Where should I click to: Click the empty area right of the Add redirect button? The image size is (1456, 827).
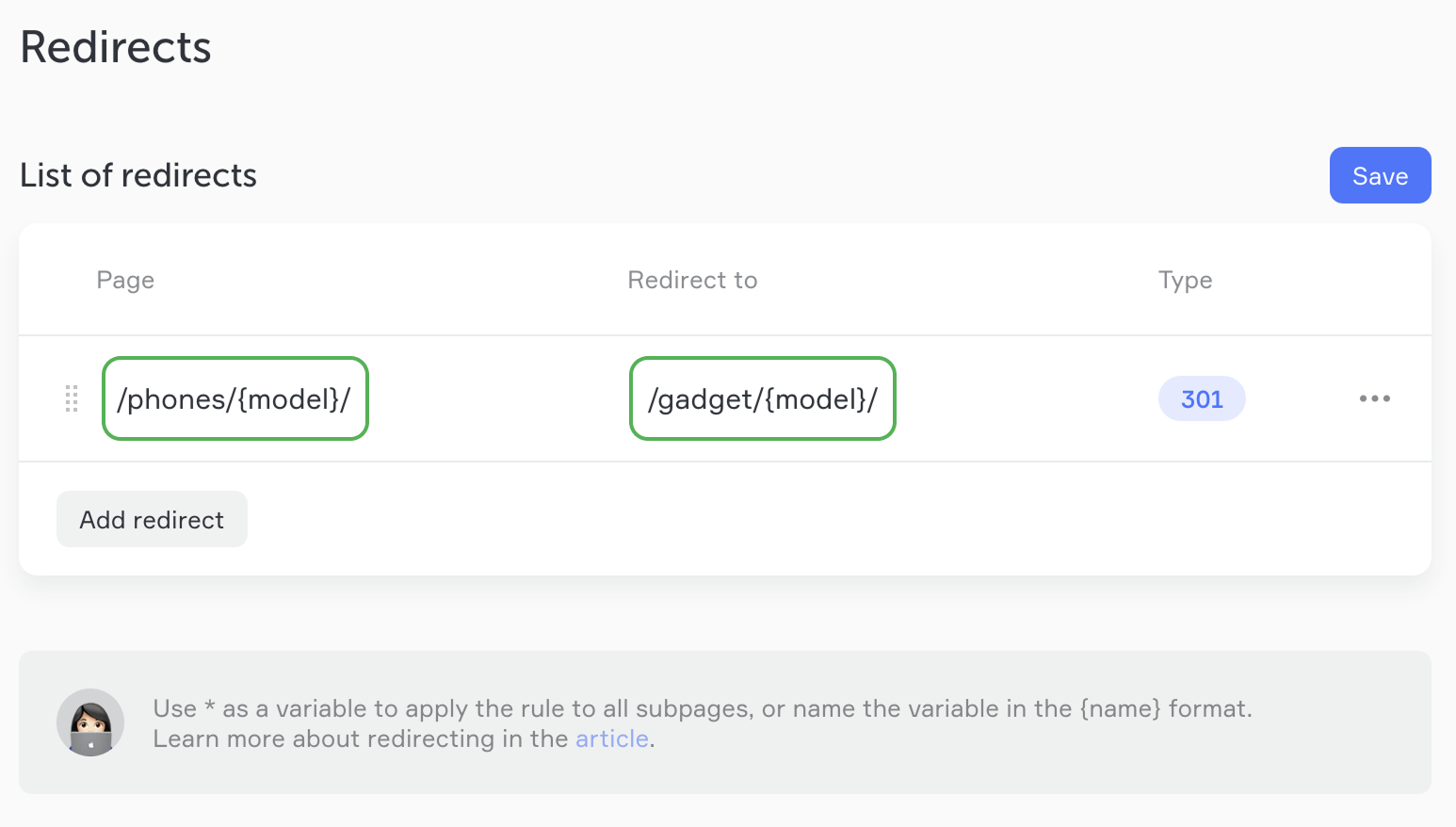tap(753, 519)
